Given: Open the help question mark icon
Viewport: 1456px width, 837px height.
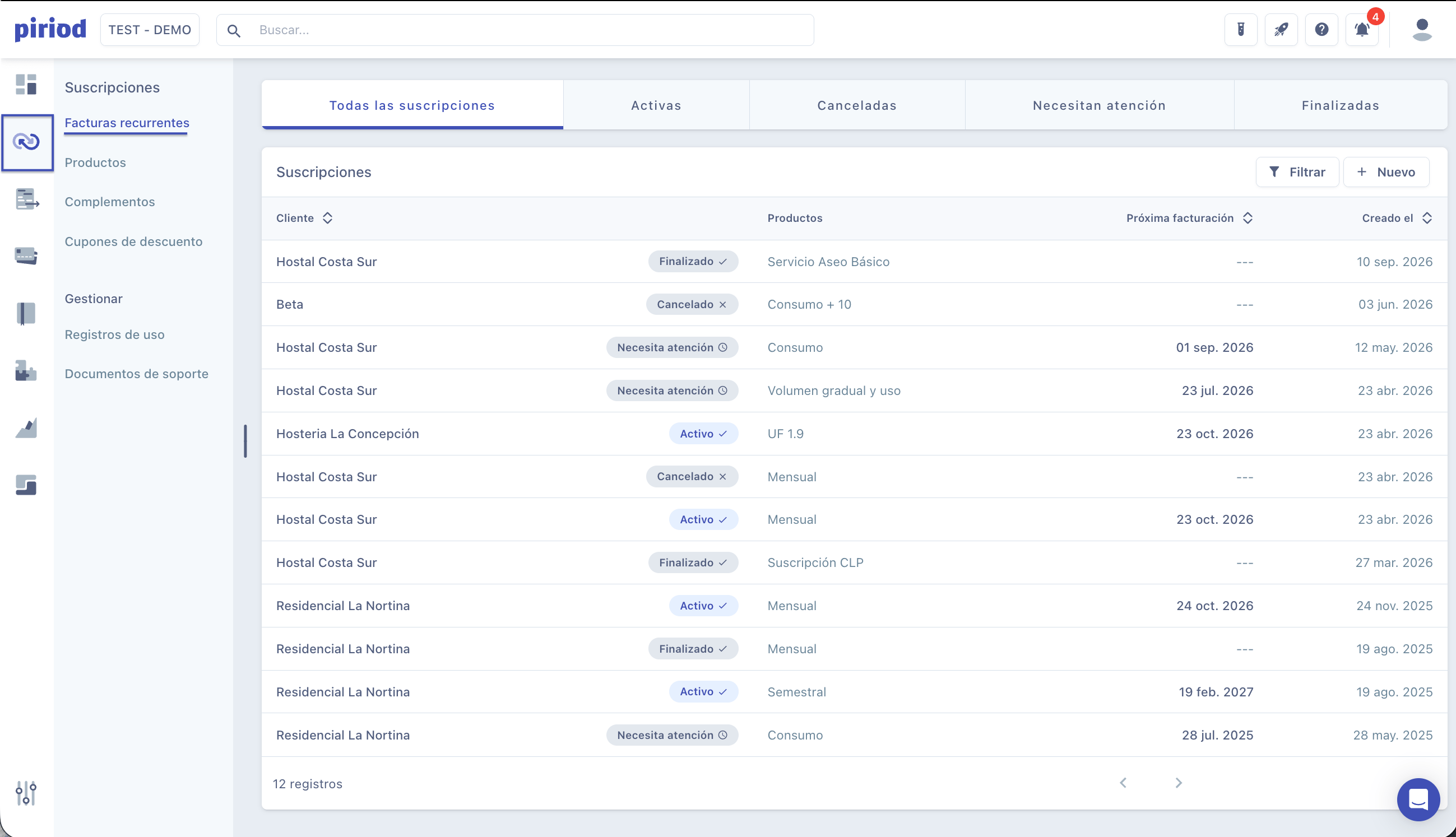Looking at the screenshot, I should tap(1321, 30).
